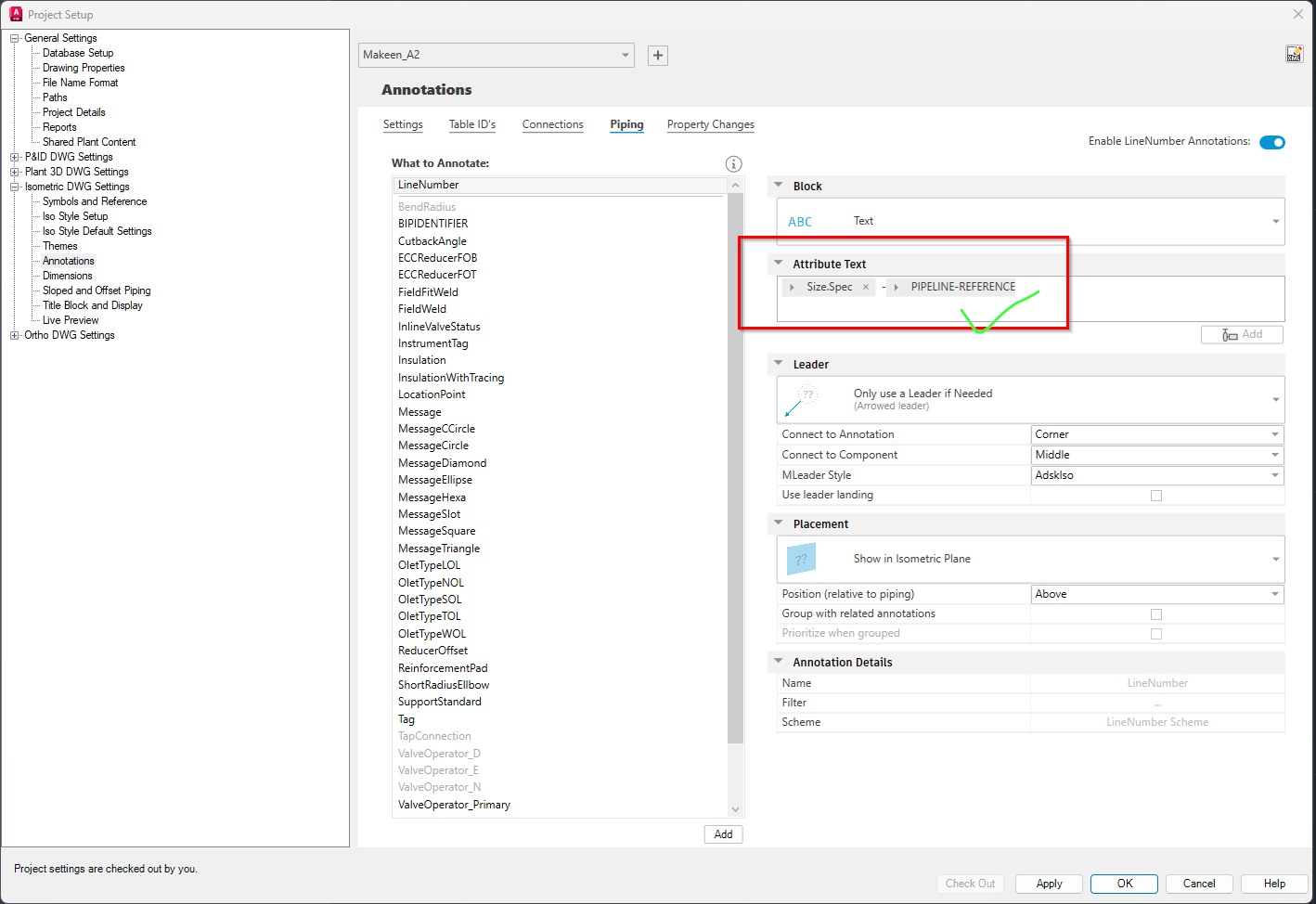
Task: Open the info tooltip beside What to Annotate
Action: pos(733,163)
